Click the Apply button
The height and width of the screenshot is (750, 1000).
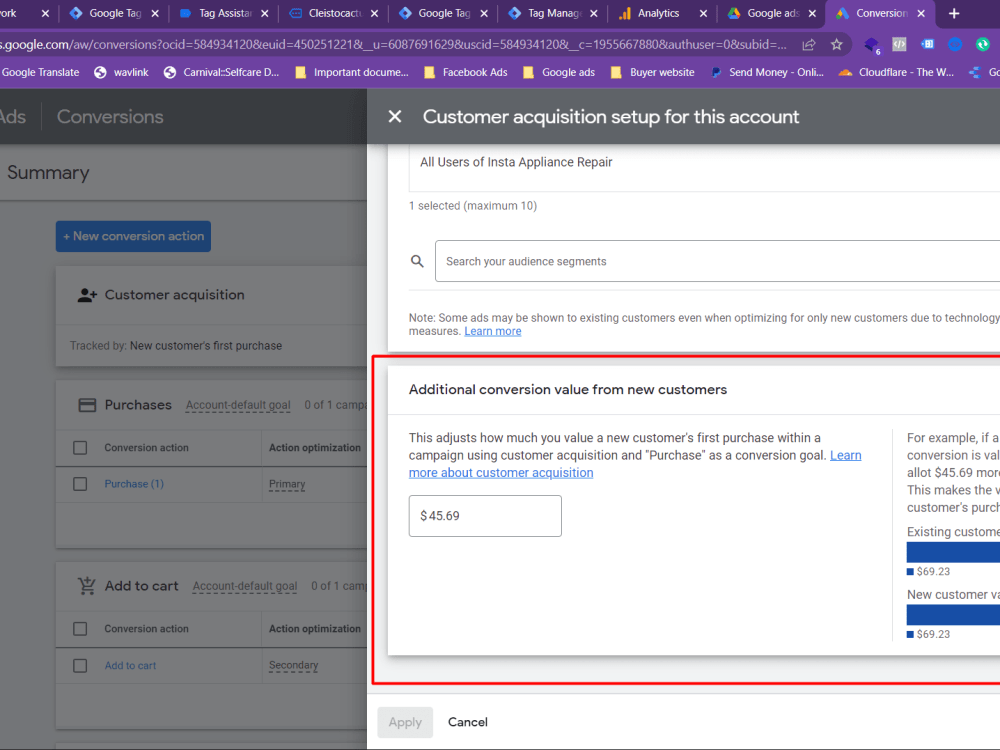405,722
